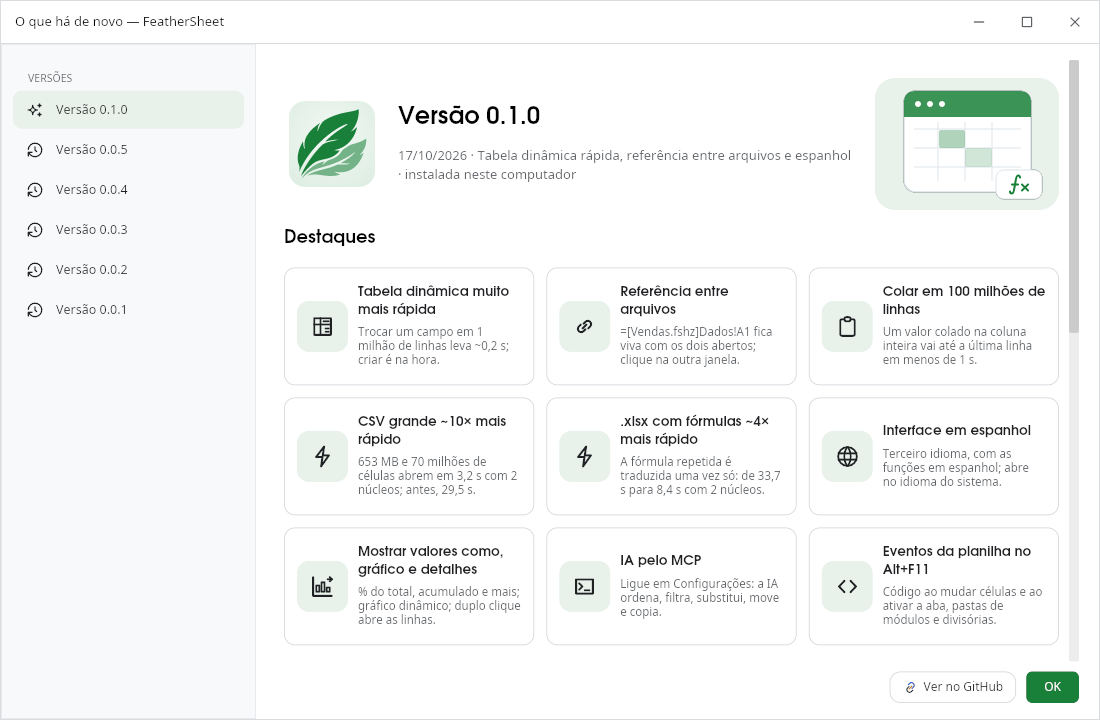
Task: Click the GitHub link icon on Ver no GitHub
Action: pos(910,687)
